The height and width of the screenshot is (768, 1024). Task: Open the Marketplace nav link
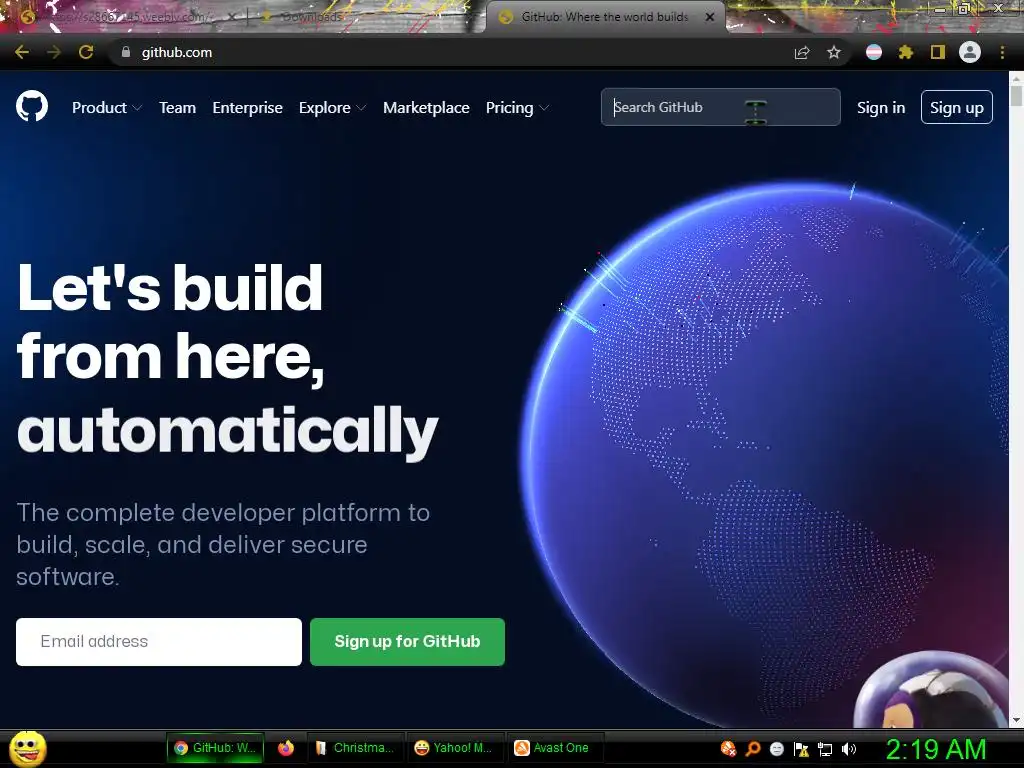click(x=426, y=108)
